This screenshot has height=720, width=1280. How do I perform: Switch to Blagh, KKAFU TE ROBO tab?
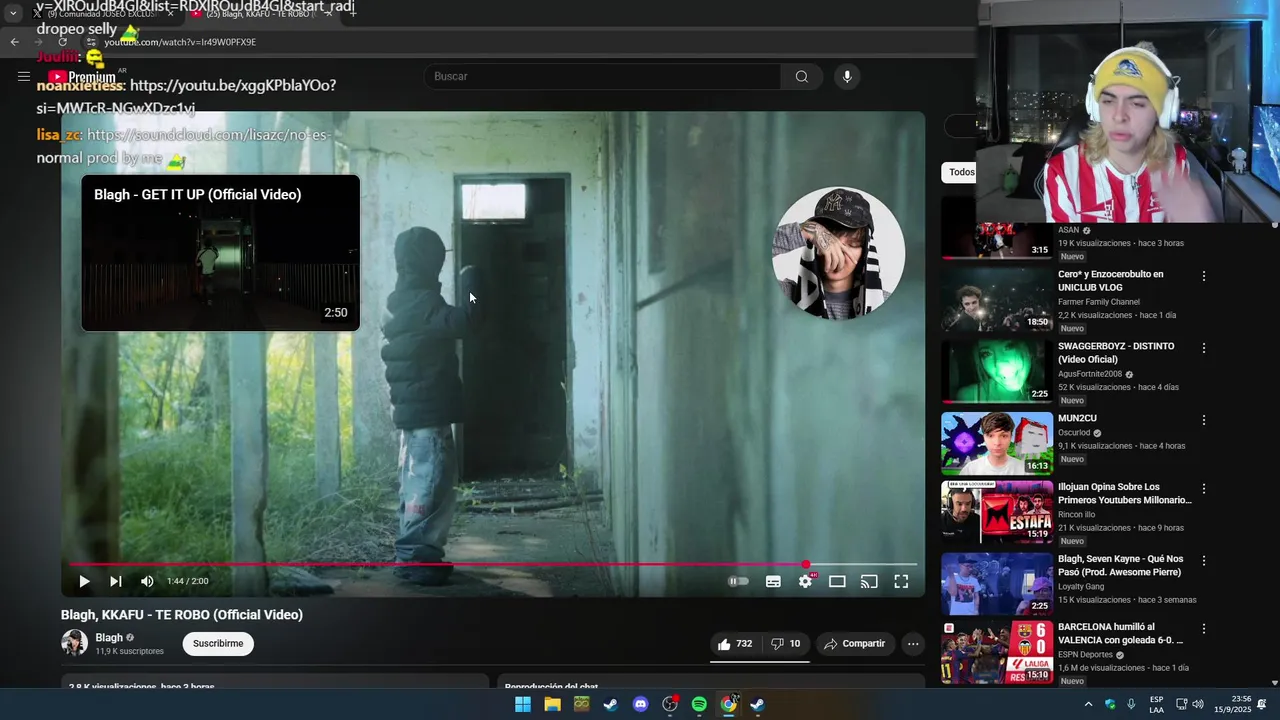[262, 14]
